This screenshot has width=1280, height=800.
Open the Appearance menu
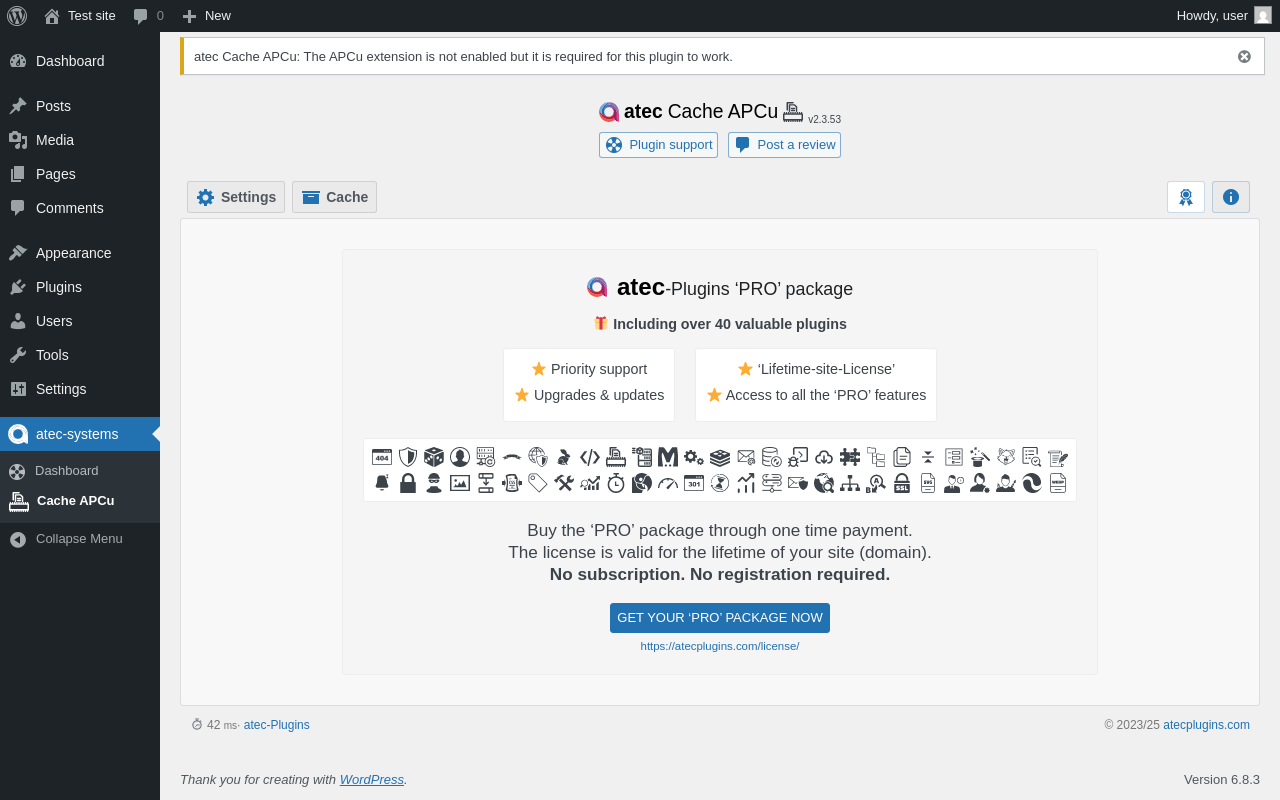pyautogui.click(x=80, y=253)
